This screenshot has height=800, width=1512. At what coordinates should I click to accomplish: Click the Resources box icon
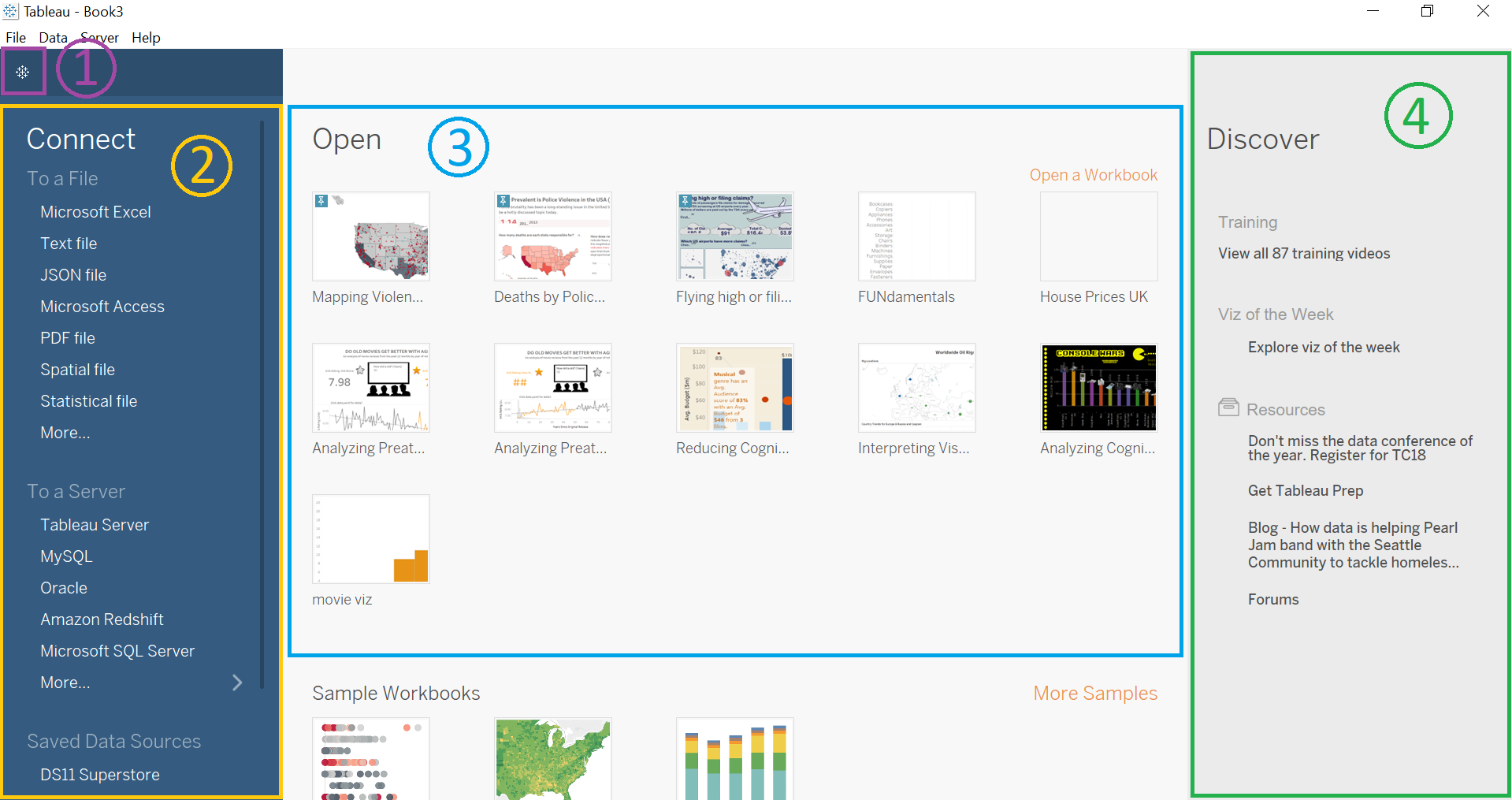[1228, 407]
